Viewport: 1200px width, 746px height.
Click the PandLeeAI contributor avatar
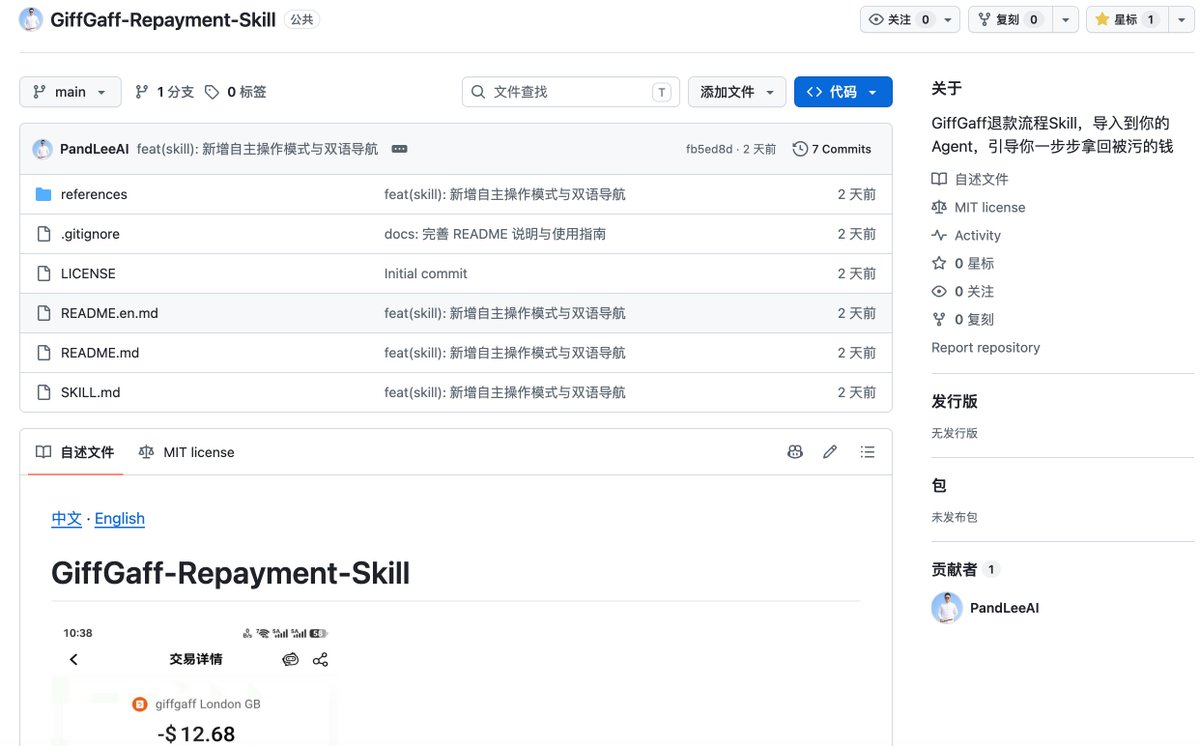947,608
